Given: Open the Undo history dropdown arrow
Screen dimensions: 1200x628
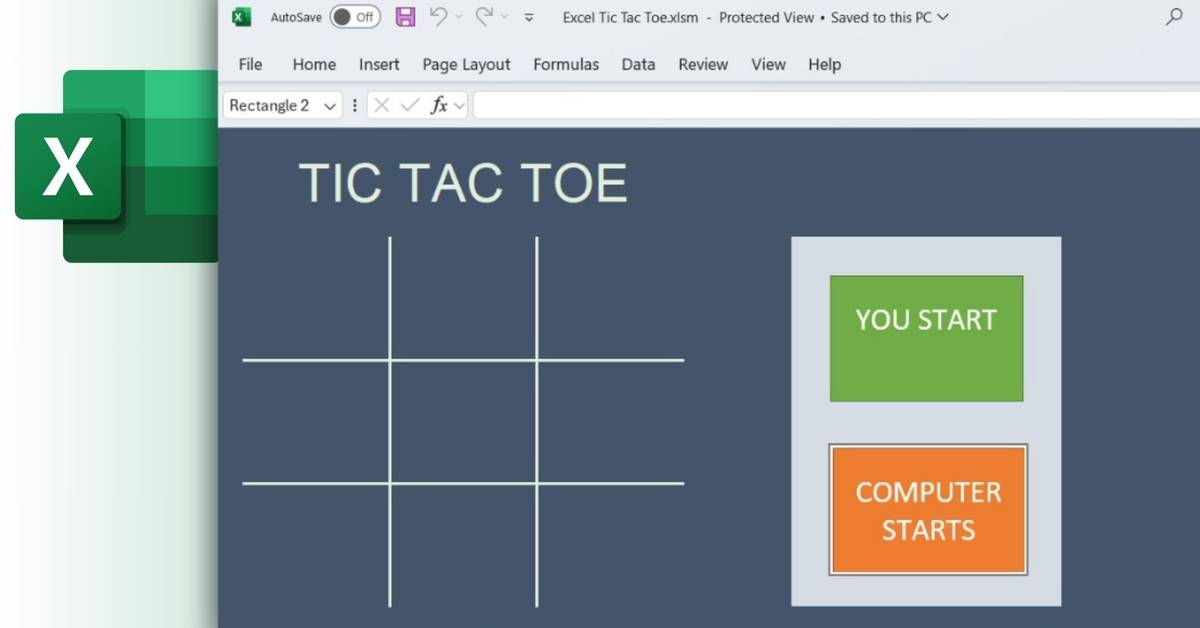Looking at the screenshot, I should pyautogui.click(x=459, y=17).
